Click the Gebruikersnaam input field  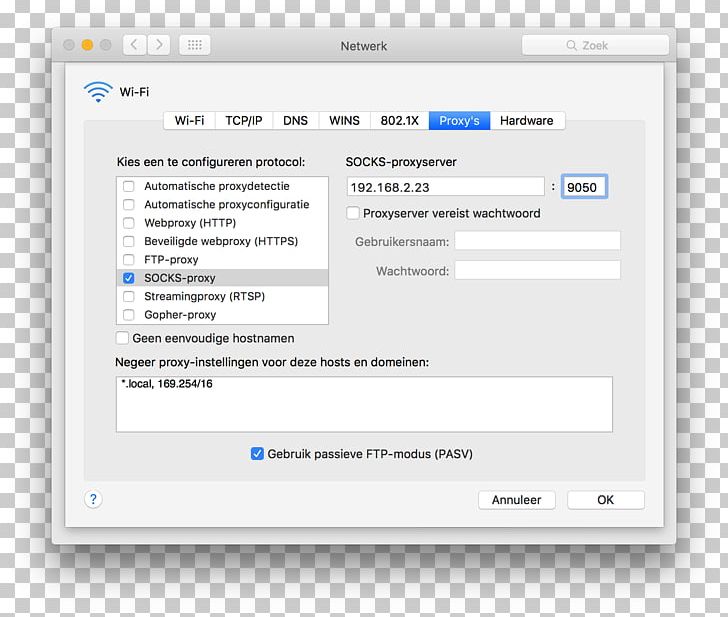pos(537,241)
